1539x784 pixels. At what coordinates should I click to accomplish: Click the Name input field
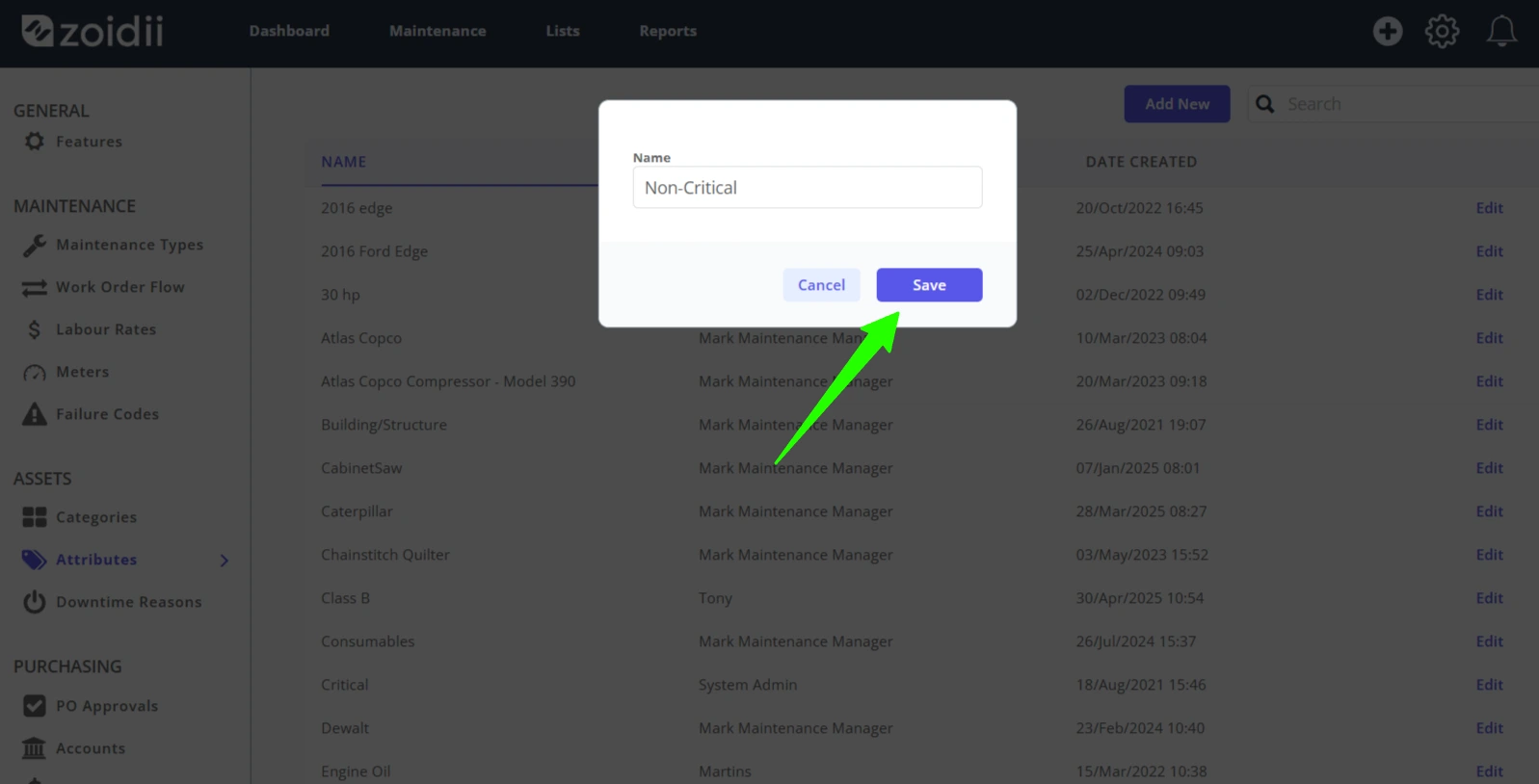tap(808, 188)
